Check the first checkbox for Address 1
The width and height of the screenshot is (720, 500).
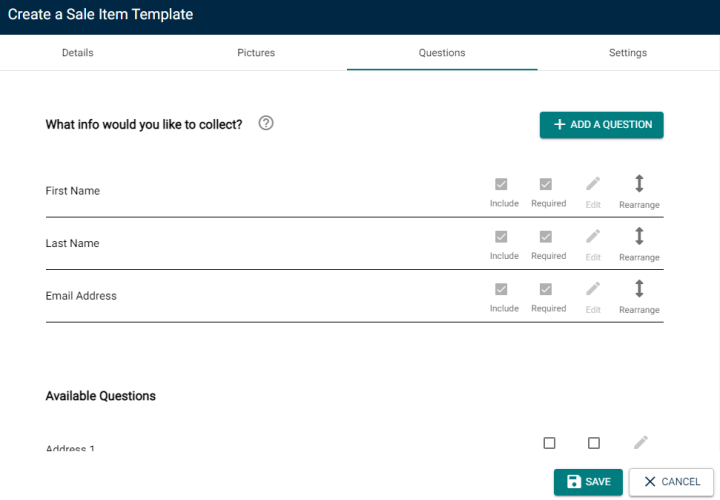(549, 443)
